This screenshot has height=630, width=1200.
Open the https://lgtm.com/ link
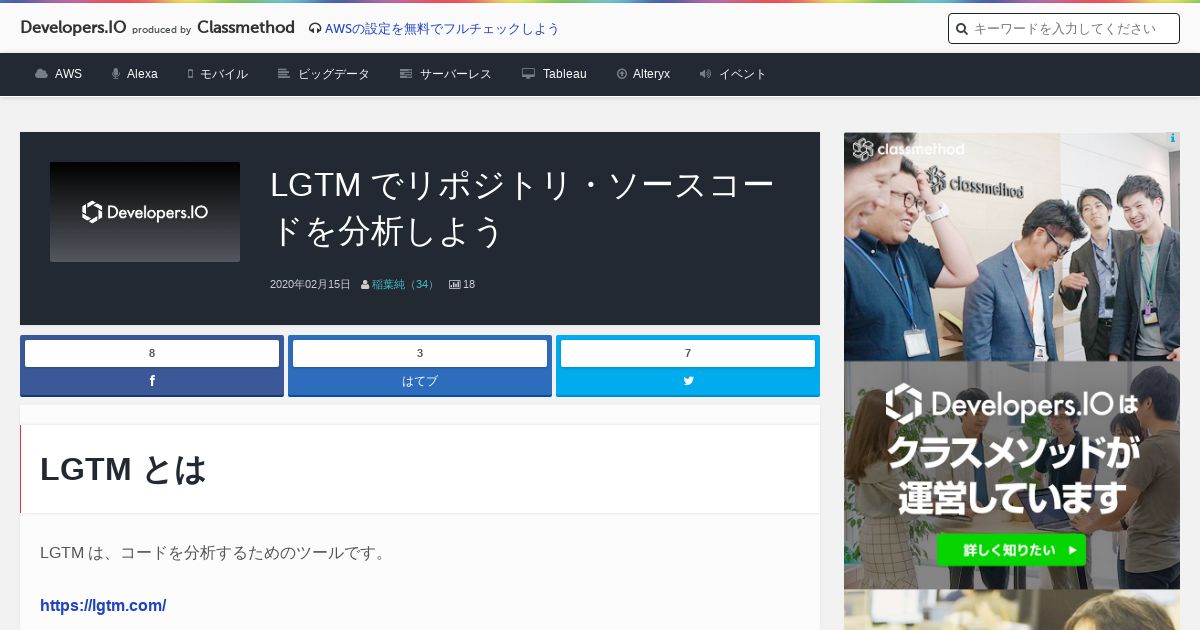point(103,605)
